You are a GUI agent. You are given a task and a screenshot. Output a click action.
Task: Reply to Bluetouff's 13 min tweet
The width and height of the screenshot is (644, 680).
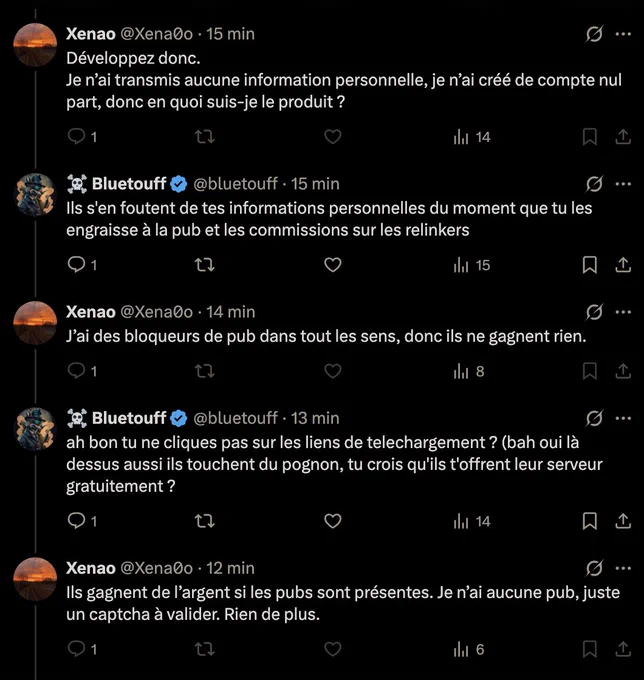point(76,521)
